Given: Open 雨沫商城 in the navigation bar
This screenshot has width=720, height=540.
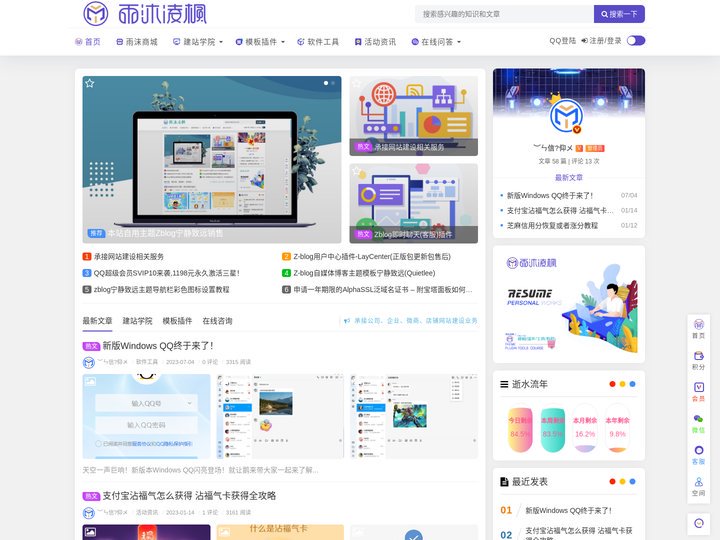Looking at the screenshot, I should pyautogui.click(x=137, y=42).
